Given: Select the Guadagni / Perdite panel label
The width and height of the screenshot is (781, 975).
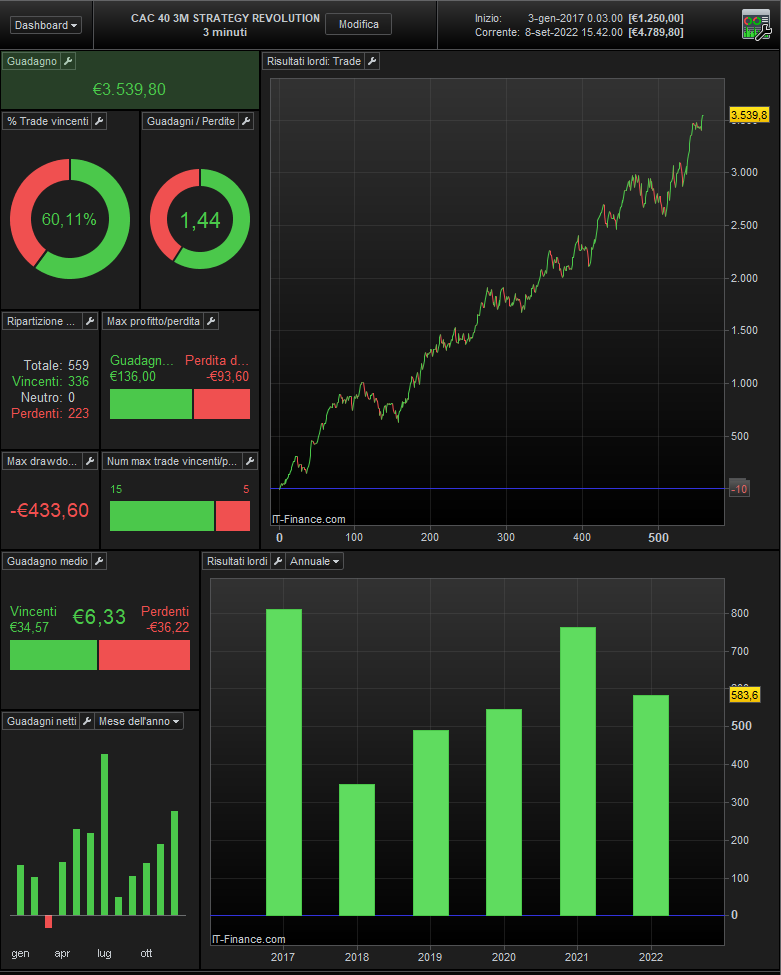Looking at the screenshot, I should pyautogui.click(x=191, y=121).
